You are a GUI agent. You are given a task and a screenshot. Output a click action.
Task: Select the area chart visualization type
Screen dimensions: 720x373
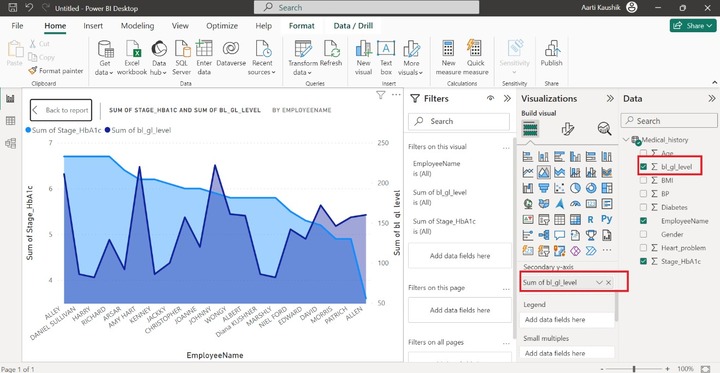(x=544, y=172)
